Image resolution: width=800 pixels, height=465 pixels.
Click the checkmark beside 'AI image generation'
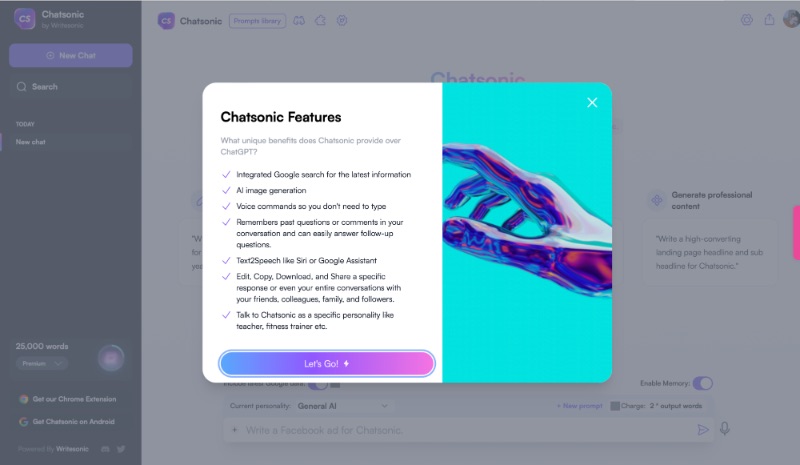[x=226, y=190]
